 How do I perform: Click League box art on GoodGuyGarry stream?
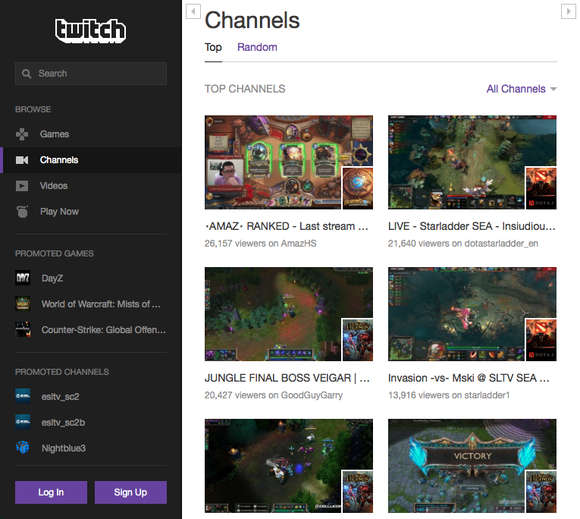tap(358, 340)
